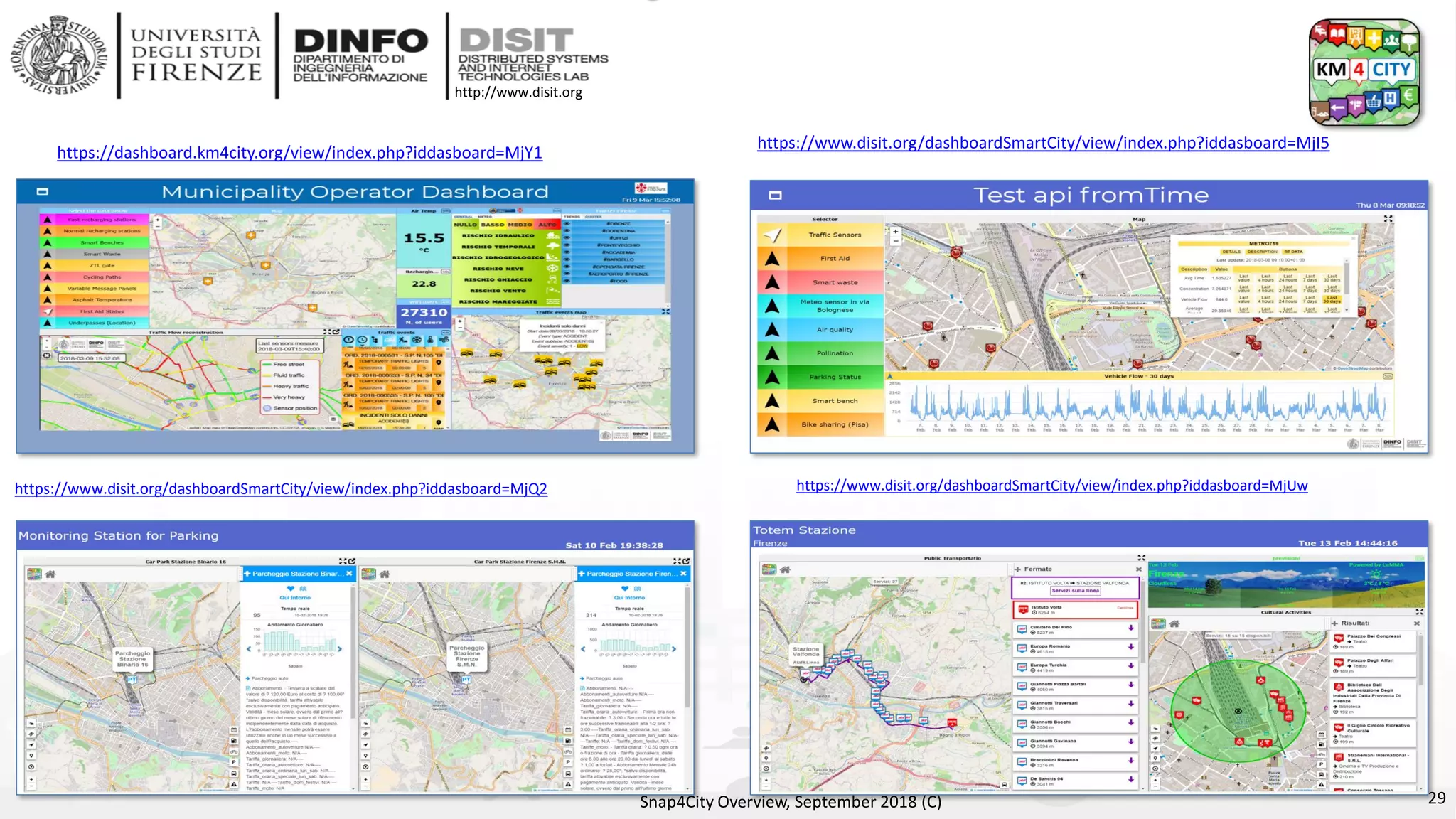The image size is (1456, 819).
Task: Zoom out on Test api map
Action: tap(896, 241)
